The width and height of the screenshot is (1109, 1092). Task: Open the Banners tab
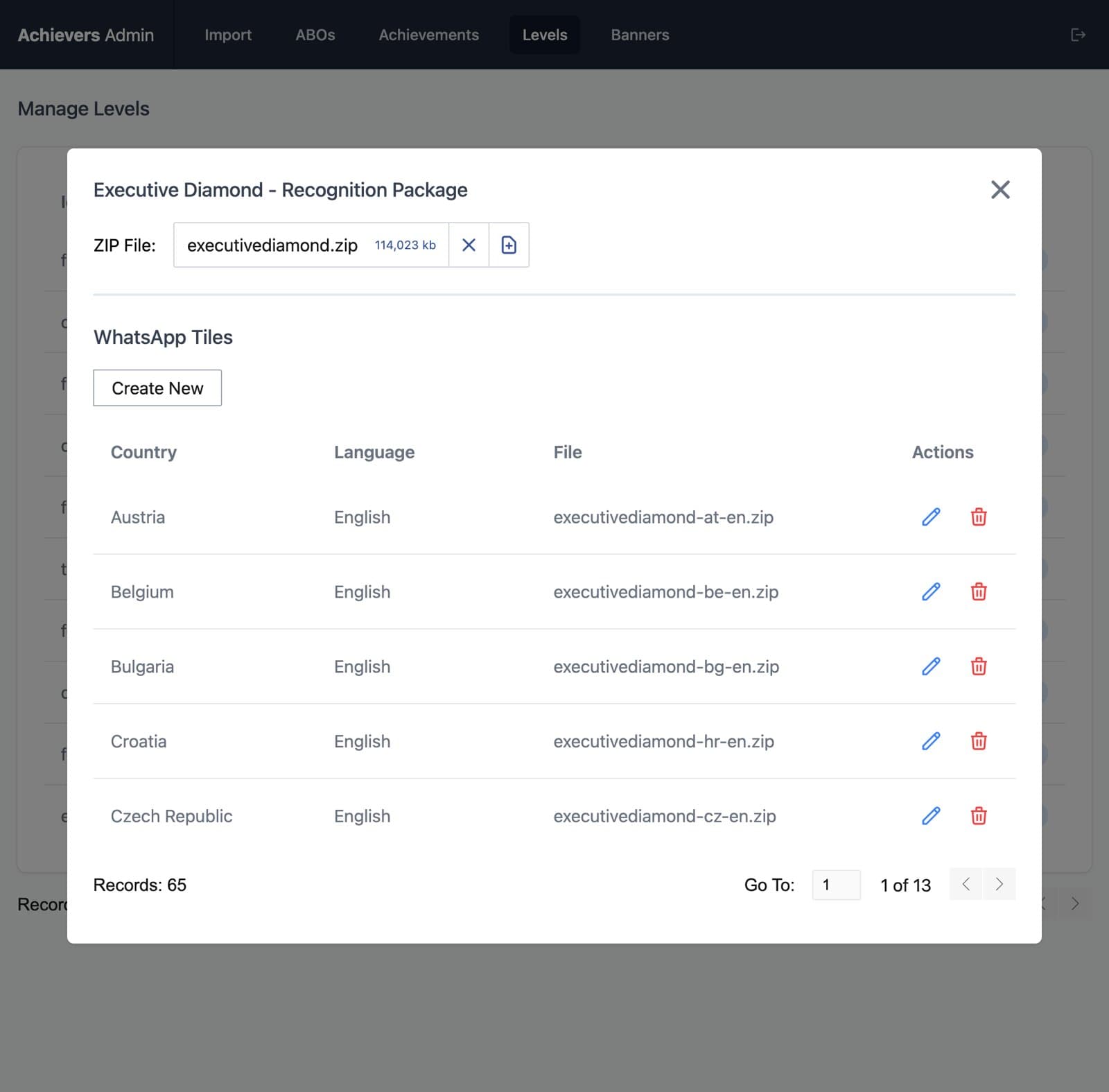coord(640,35)
